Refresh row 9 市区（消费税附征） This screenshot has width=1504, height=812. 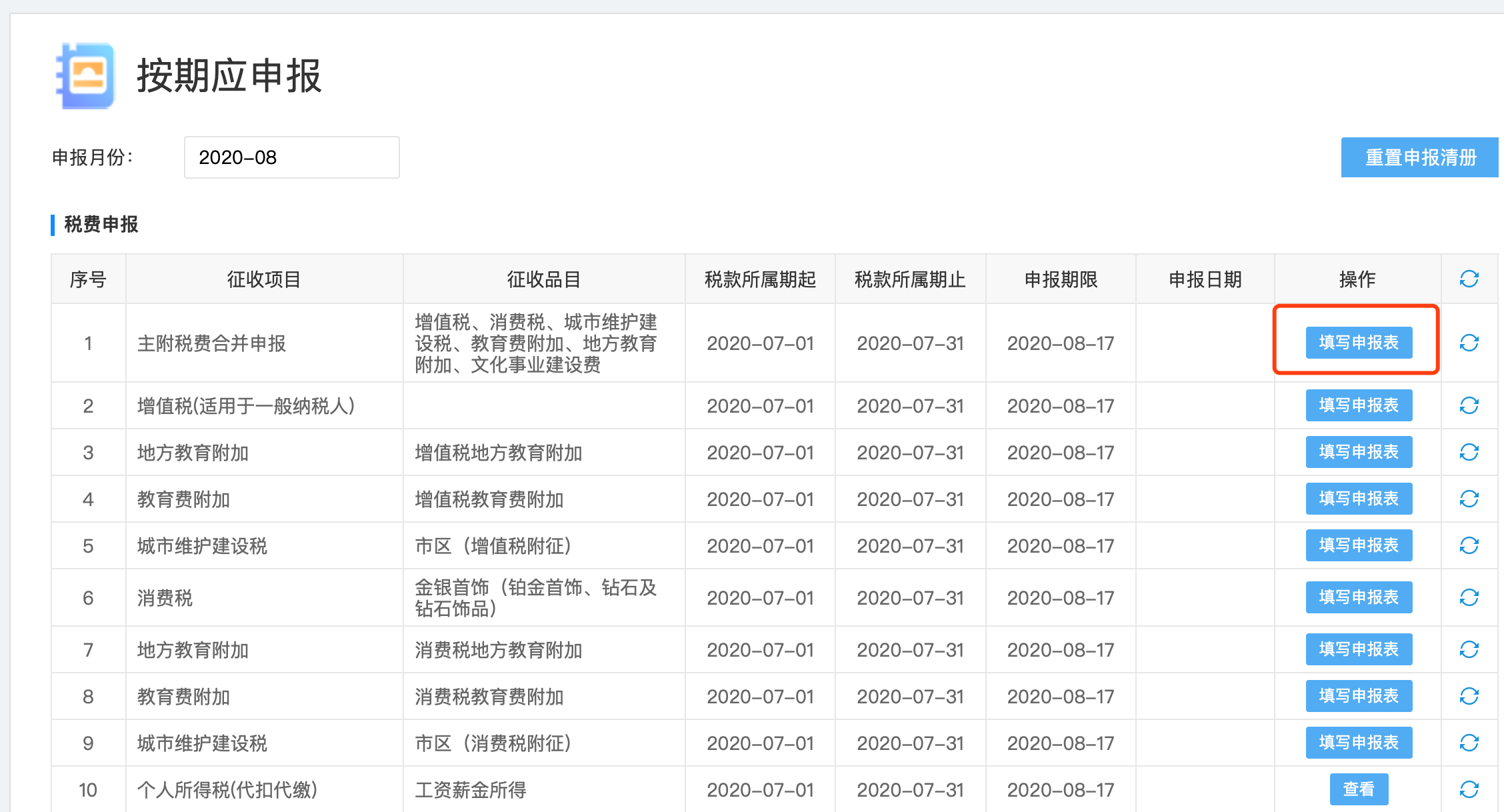point(1469,743)
